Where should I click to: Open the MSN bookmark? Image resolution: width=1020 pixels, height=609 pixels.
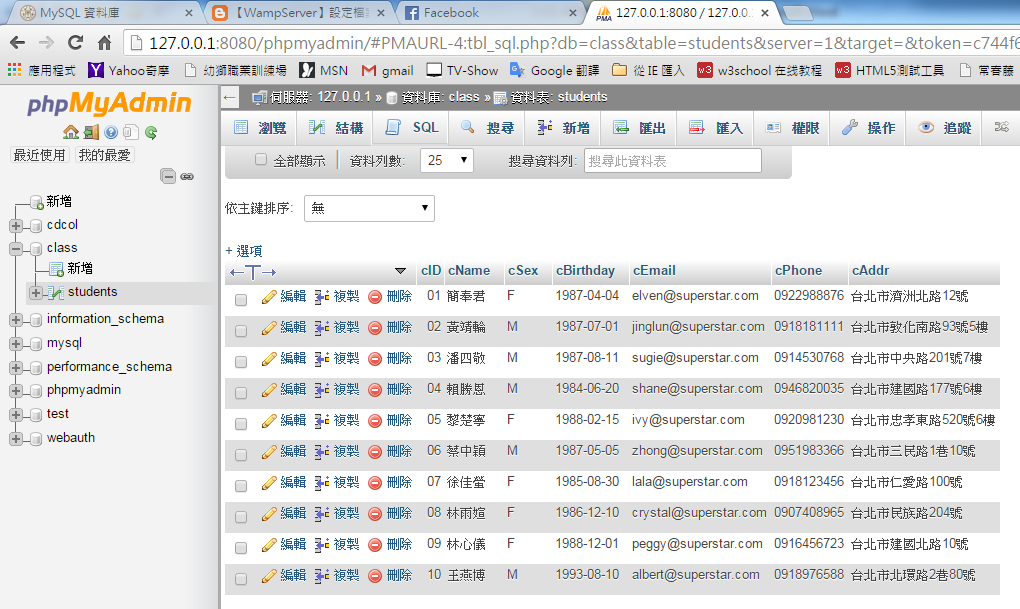[323, 70]
